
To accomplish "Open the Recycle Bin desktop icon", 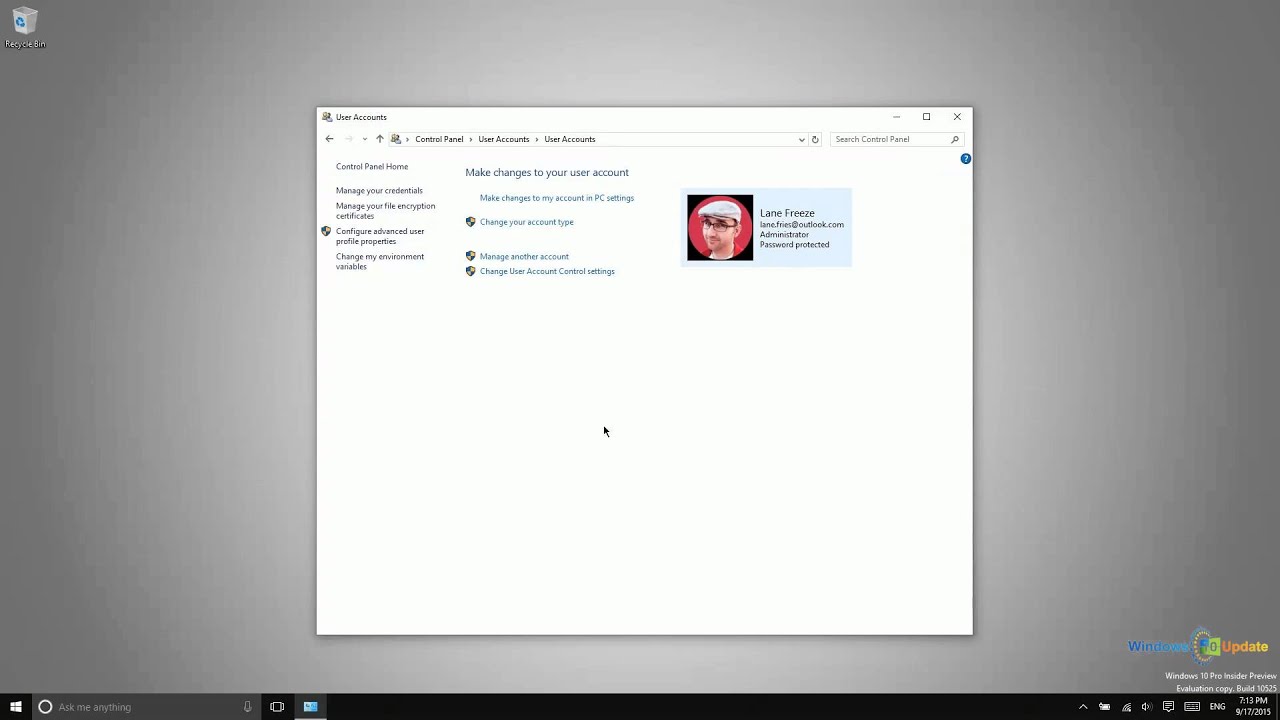I will coord(24,28).
